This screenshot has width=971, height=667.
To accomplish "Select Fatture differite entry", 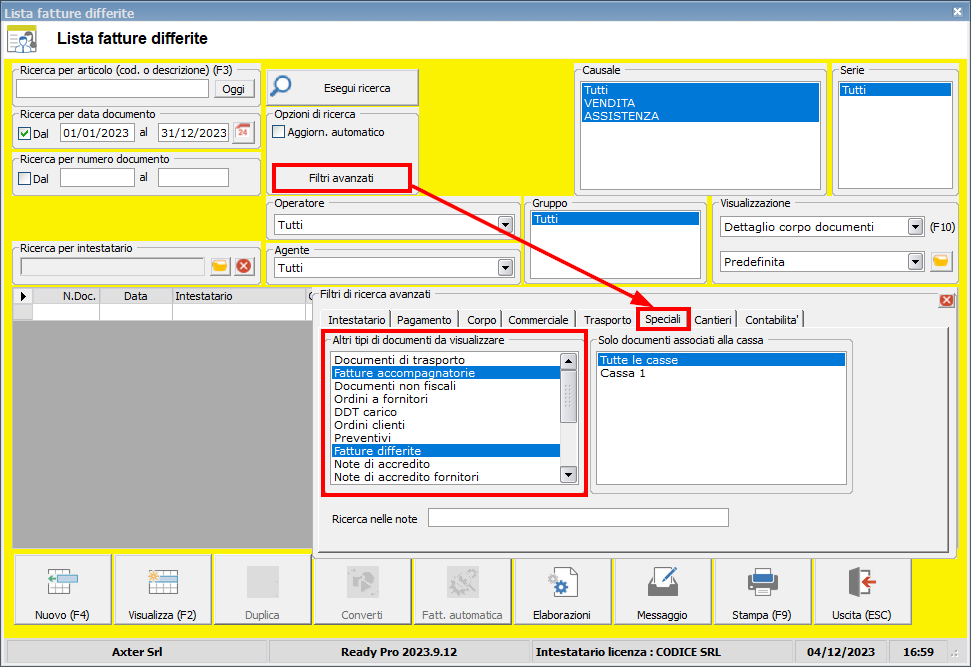I will (x=446, y=451).
